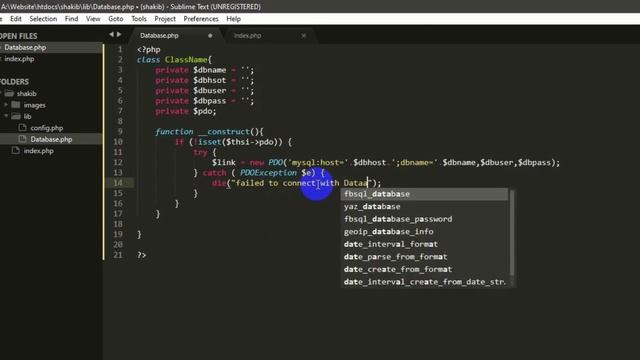
Task: Select index.php under Open Files
Action: (19, 59)
